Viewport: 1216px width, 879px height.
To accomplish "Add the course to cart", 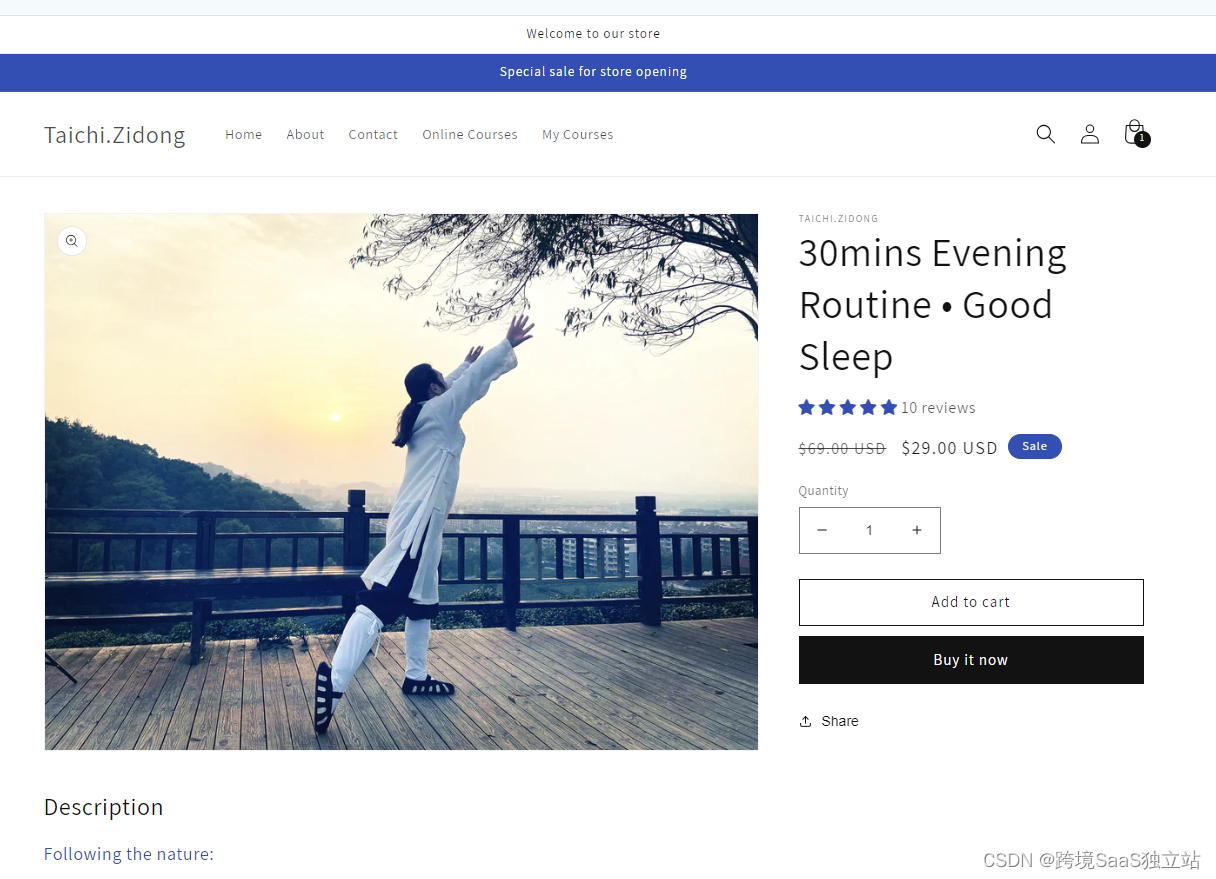I will [x=971, y=602].
